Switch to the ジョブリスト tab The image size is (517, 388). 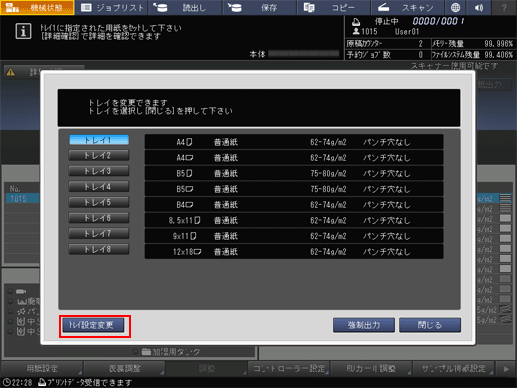point(112,8)
